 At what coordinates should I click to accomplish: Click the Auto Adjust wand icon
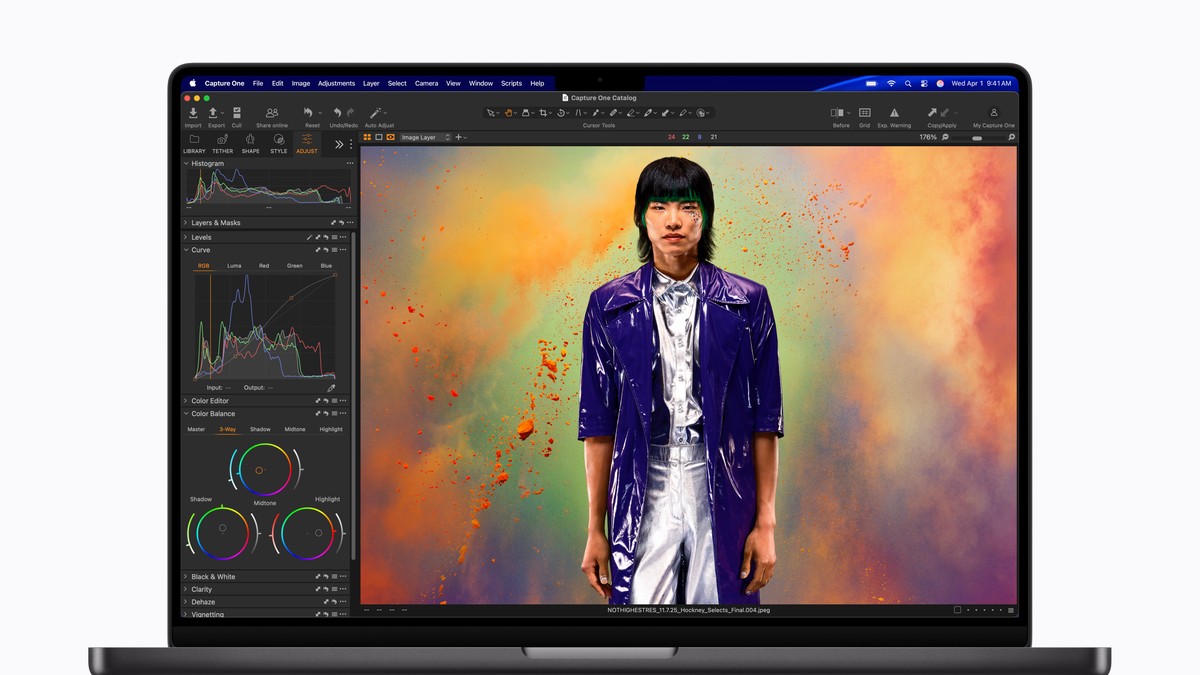[374, 112]
